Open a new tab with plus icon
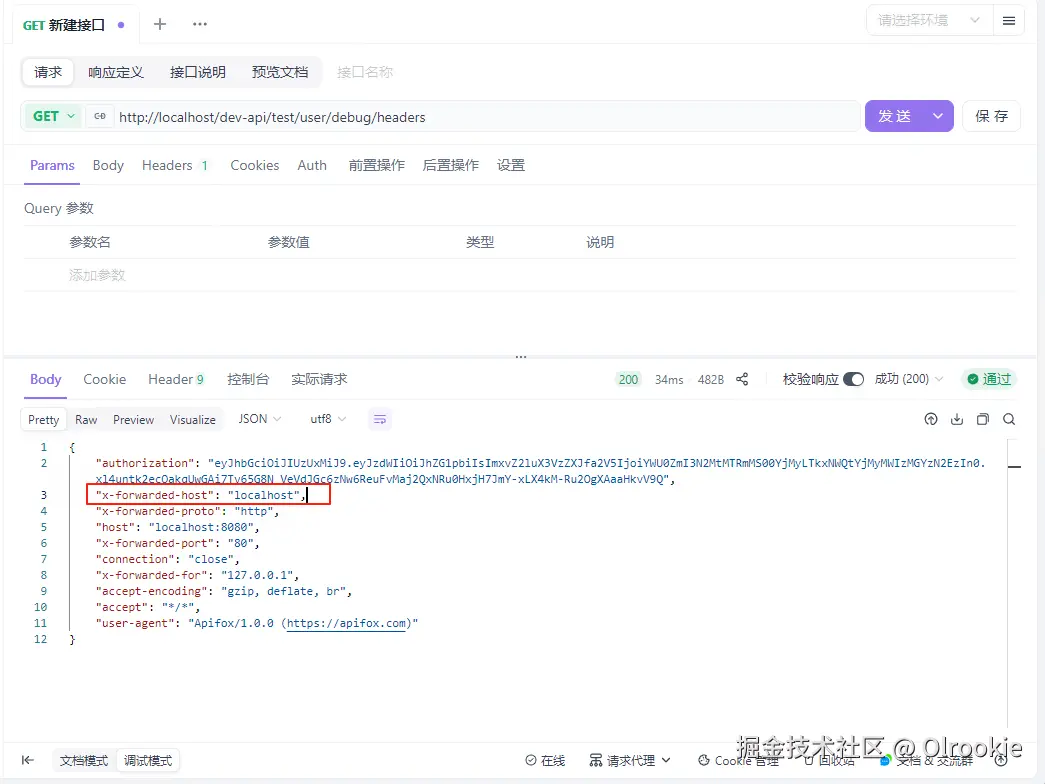This screenshot has height=784, width=1045. click(160, 25)
